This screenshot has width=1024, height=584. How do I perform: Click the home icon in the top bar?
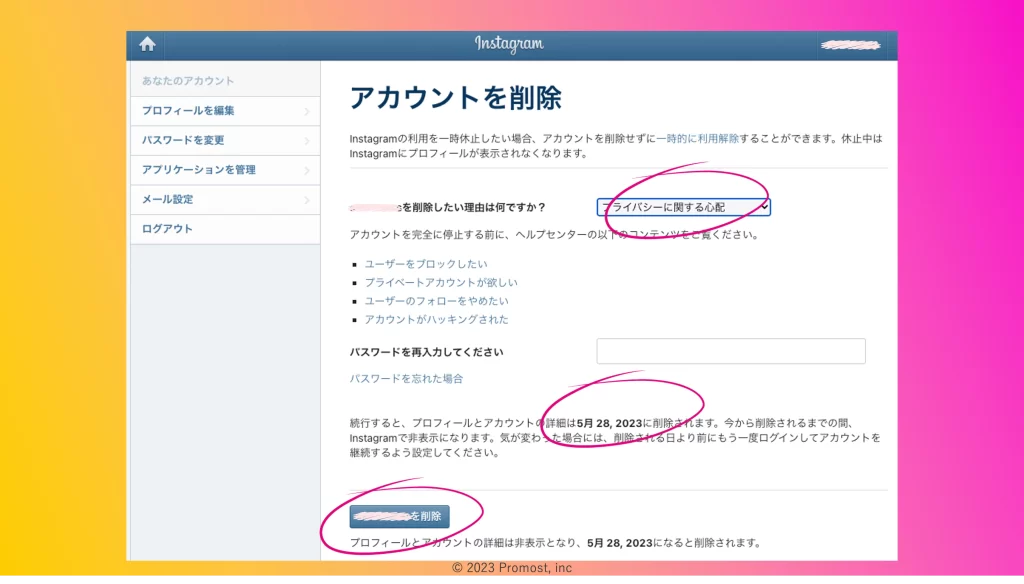point(147,44)
